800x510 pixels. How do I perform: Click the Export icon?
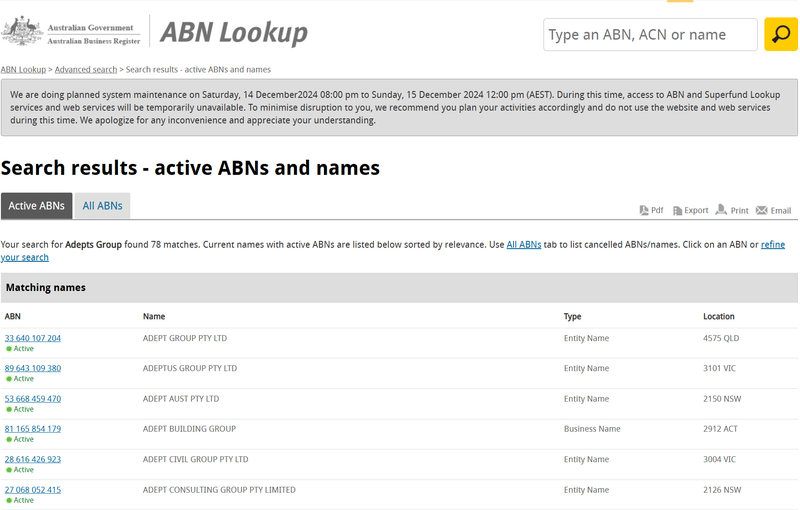(677, 211)
